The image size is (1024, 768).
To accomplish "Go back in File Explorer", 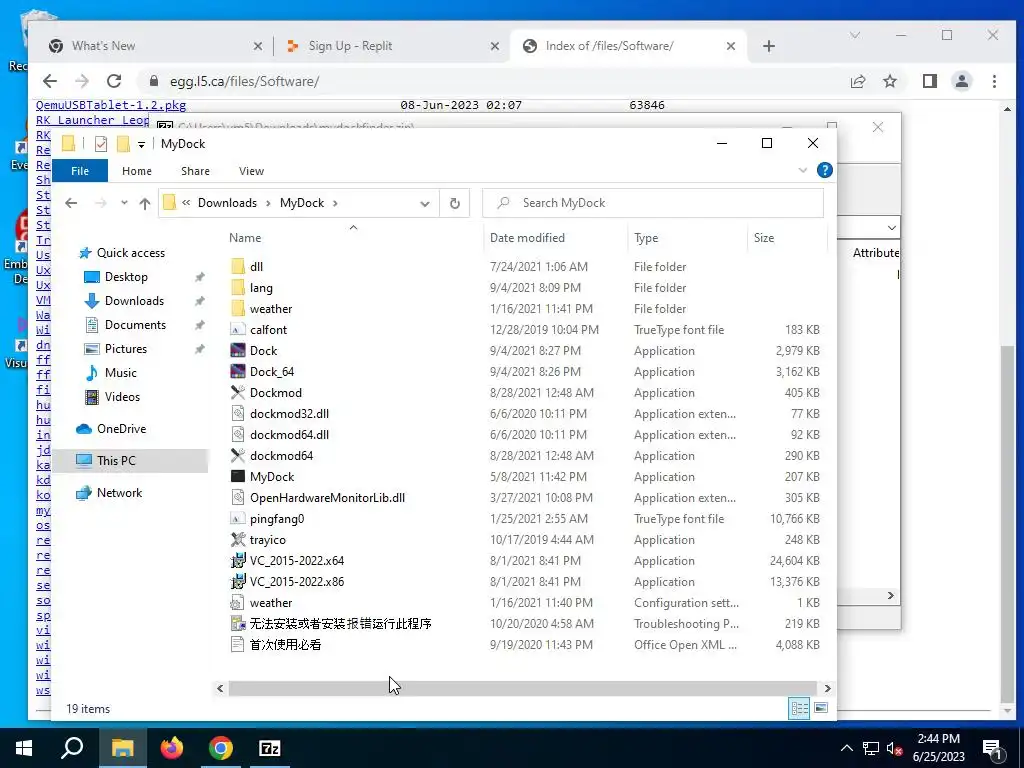I will [71, 203].
